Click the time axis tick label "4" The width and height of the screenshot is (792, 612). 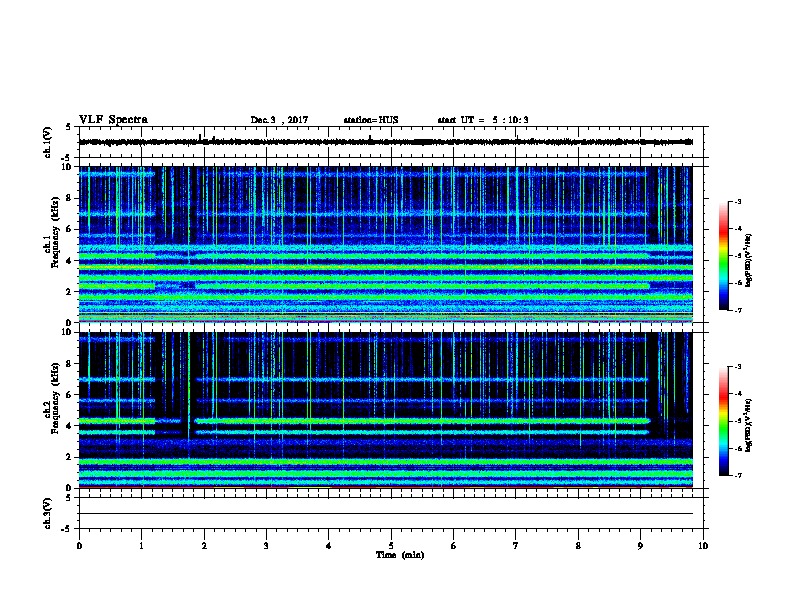(329, 546)
